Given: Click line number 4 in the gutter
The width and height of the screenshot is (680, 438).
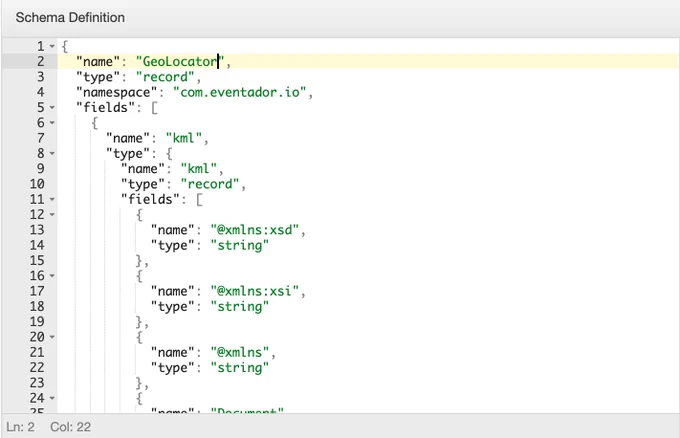Looking at the screenshot, I should click(x=40, y=92).
